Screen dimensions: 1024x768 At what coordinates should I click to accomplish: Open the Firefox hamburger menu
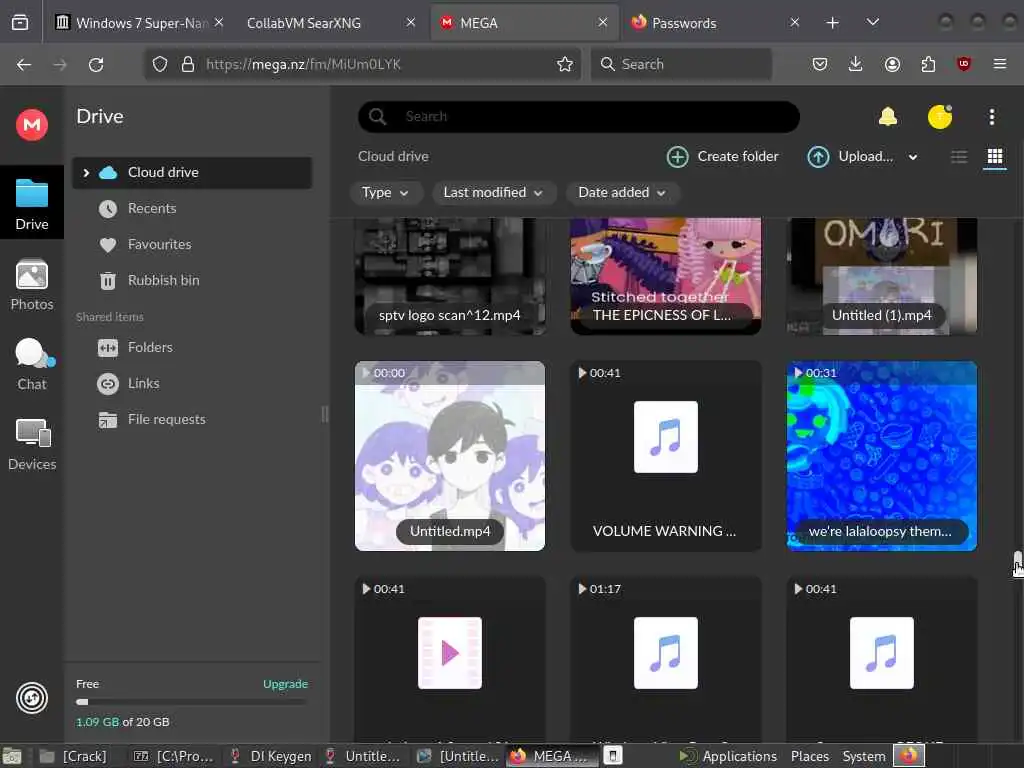1000,64
